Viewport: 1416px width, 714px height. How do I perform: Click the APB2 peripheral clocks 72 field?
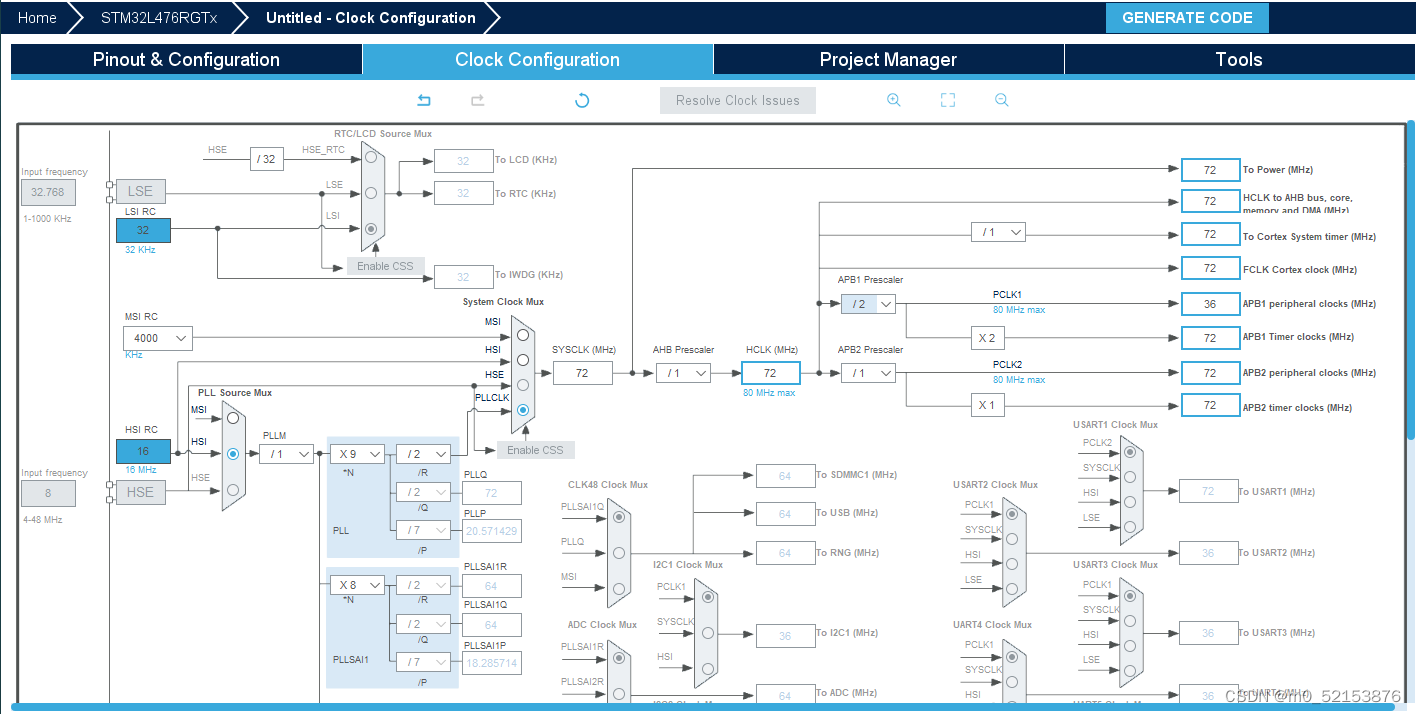1209,373
